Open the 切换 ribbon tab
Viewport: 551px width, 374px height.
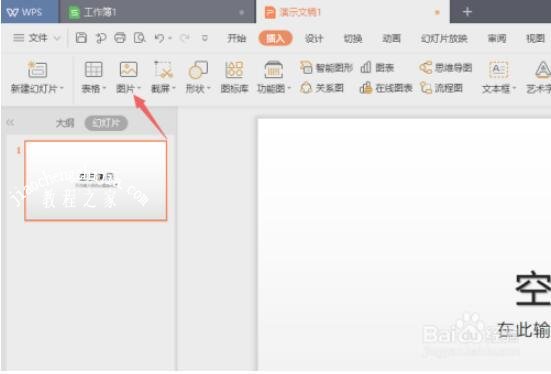point(352,38)
